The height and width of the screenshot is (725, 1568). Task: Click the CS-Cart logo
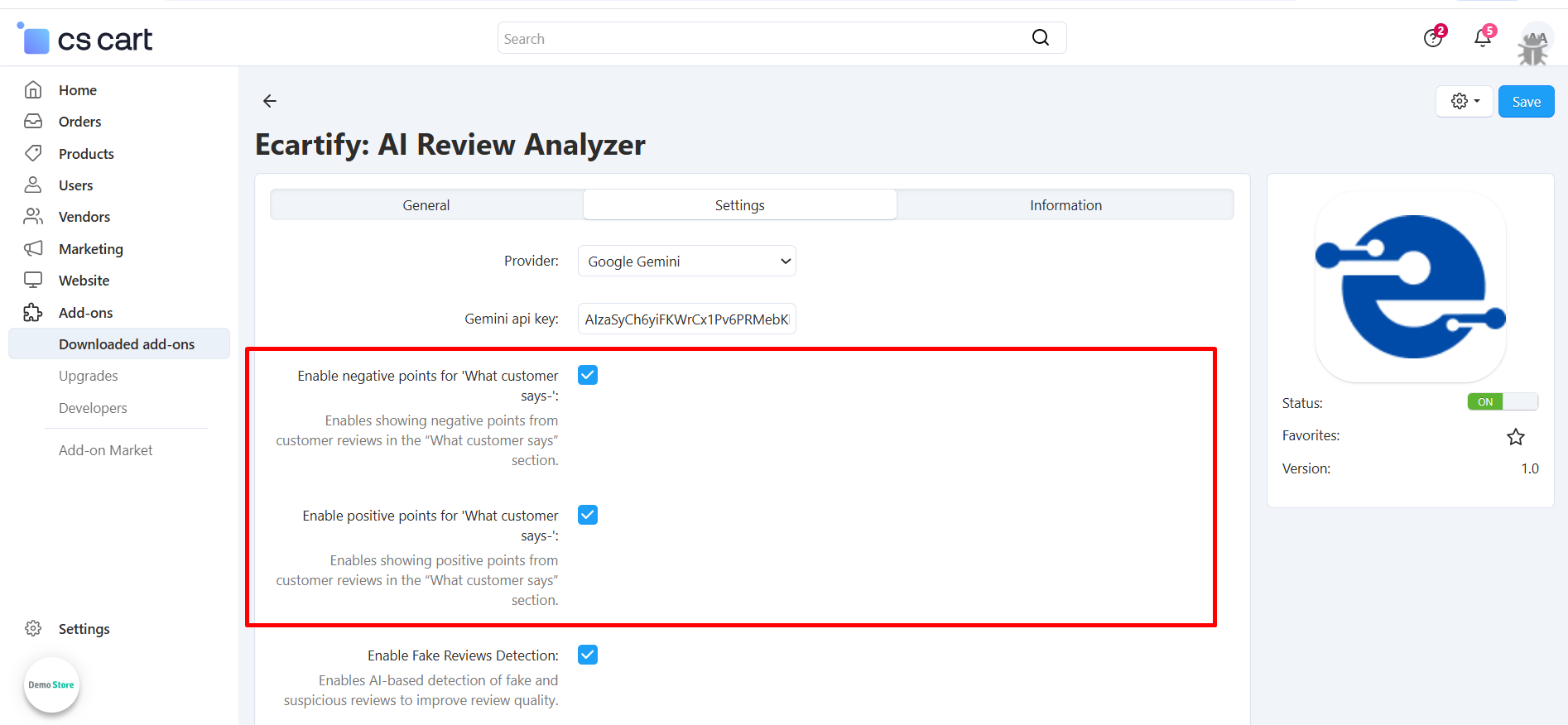pyautogui.click(x=85, y=39)
